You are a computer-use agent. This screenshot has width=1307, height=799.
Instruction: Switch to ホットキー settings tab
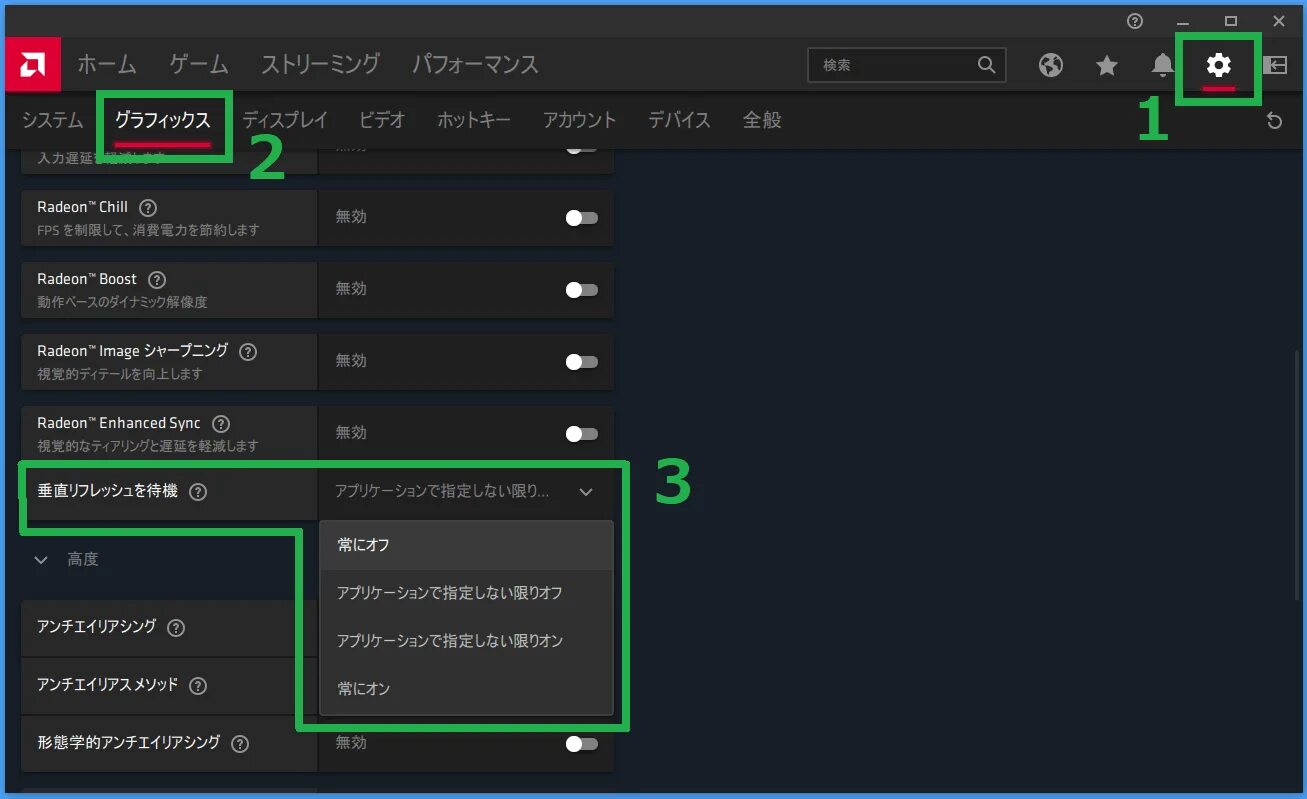(x=474, y=121)
